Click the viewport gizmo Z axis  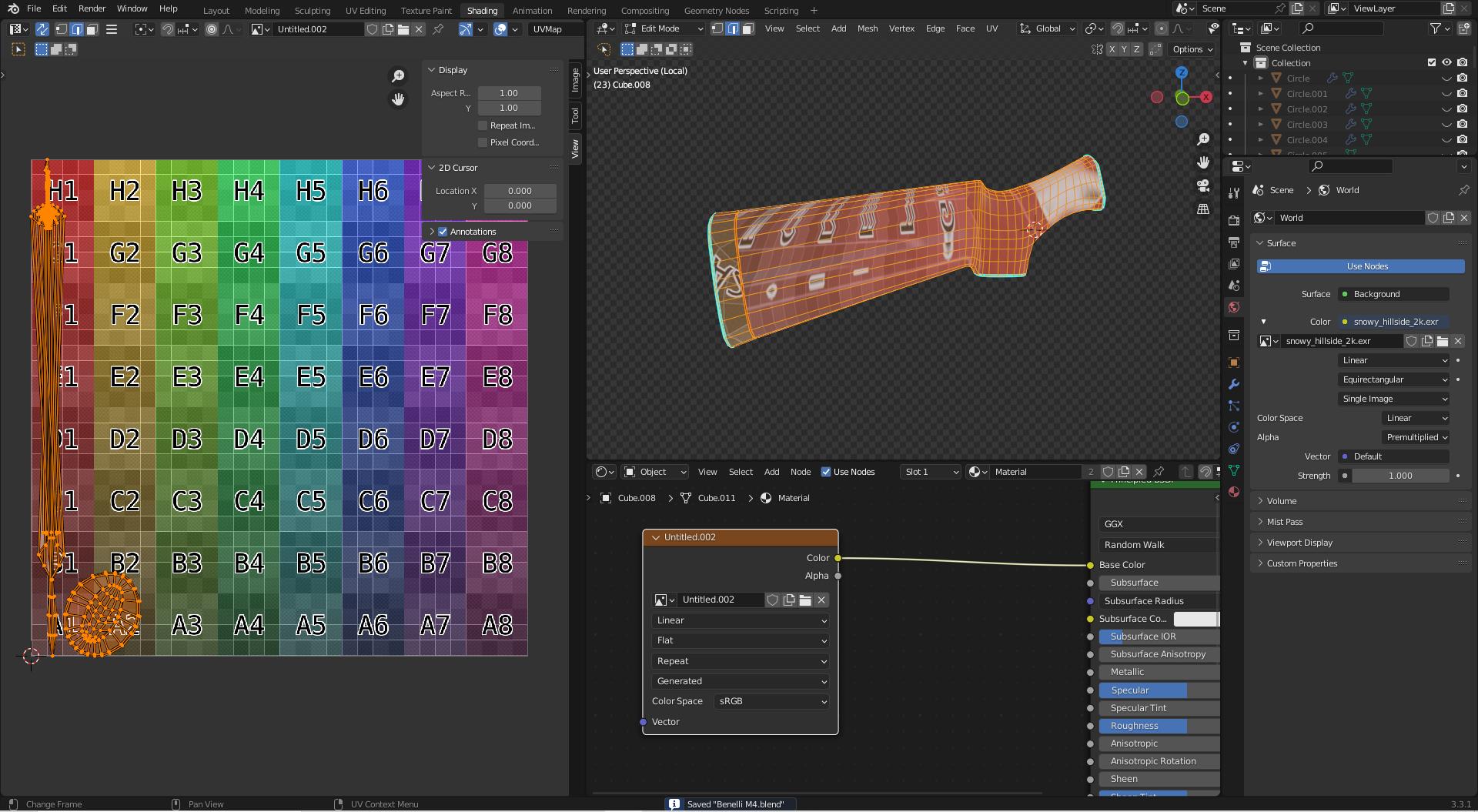[1182, 72]
